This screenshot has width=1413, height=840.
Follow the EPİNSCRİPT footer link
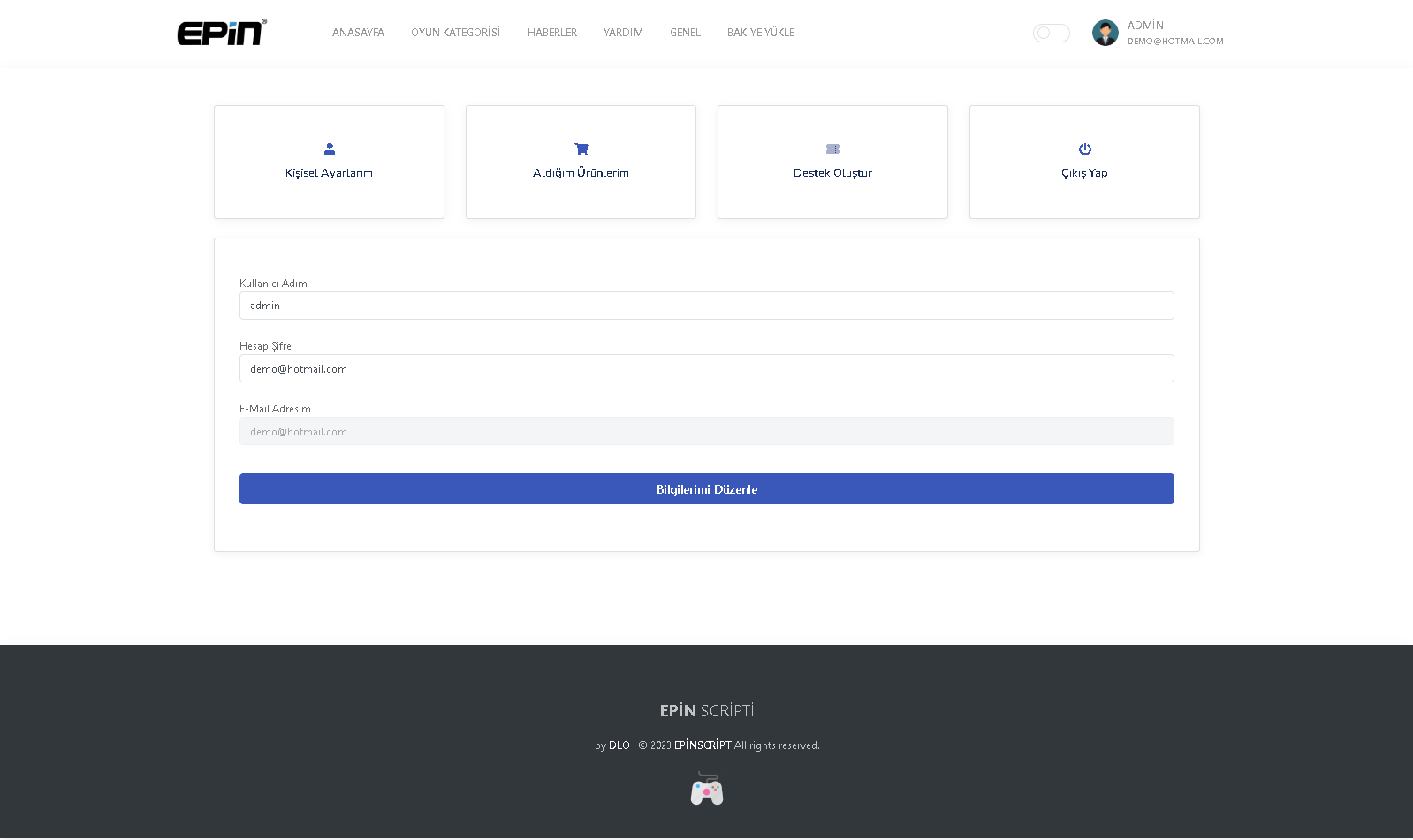(x=703, y=745)
